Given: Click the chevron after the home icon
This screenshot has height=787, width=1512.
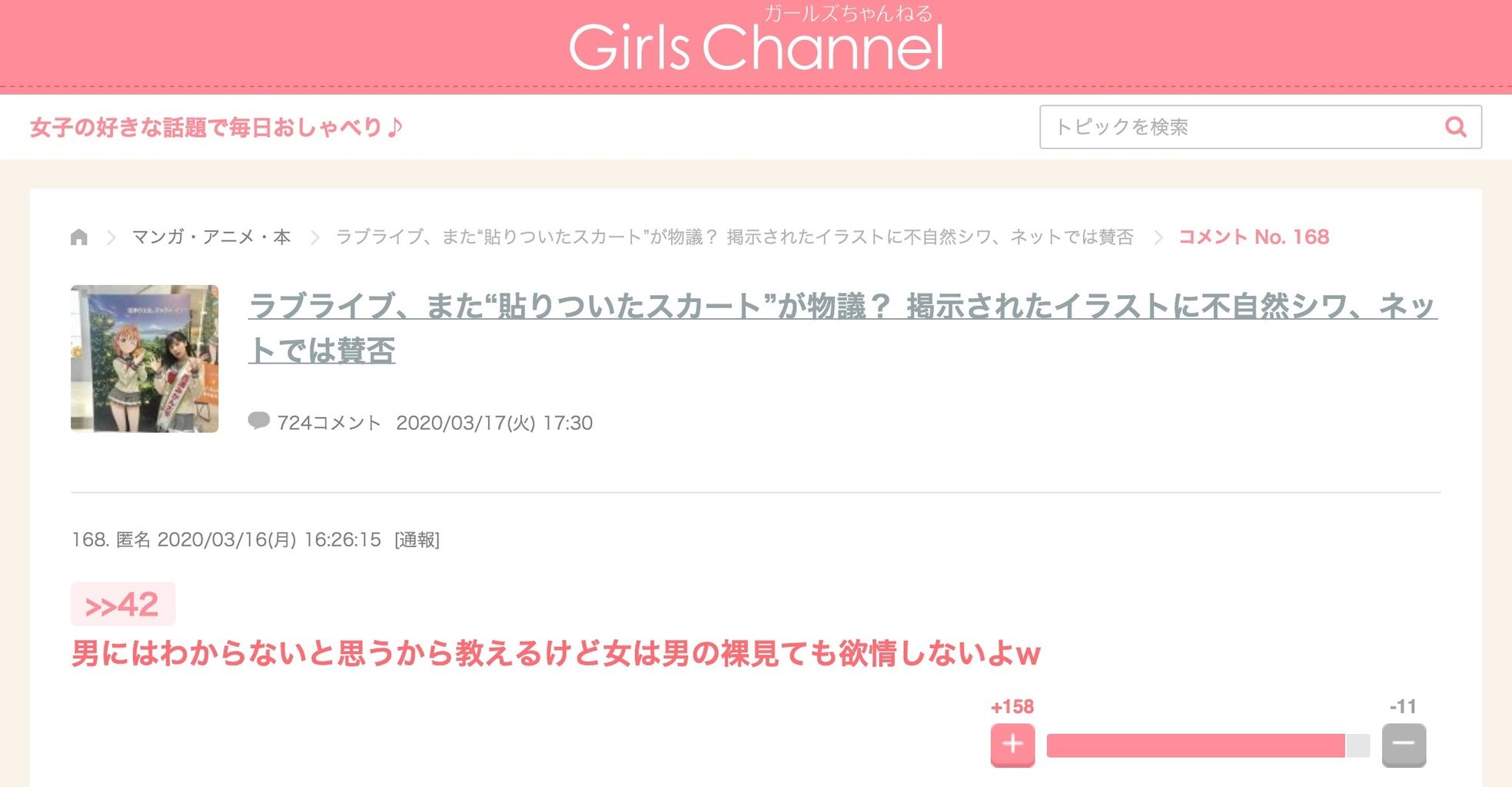Looking at the screenshot, I should [111, 237].
